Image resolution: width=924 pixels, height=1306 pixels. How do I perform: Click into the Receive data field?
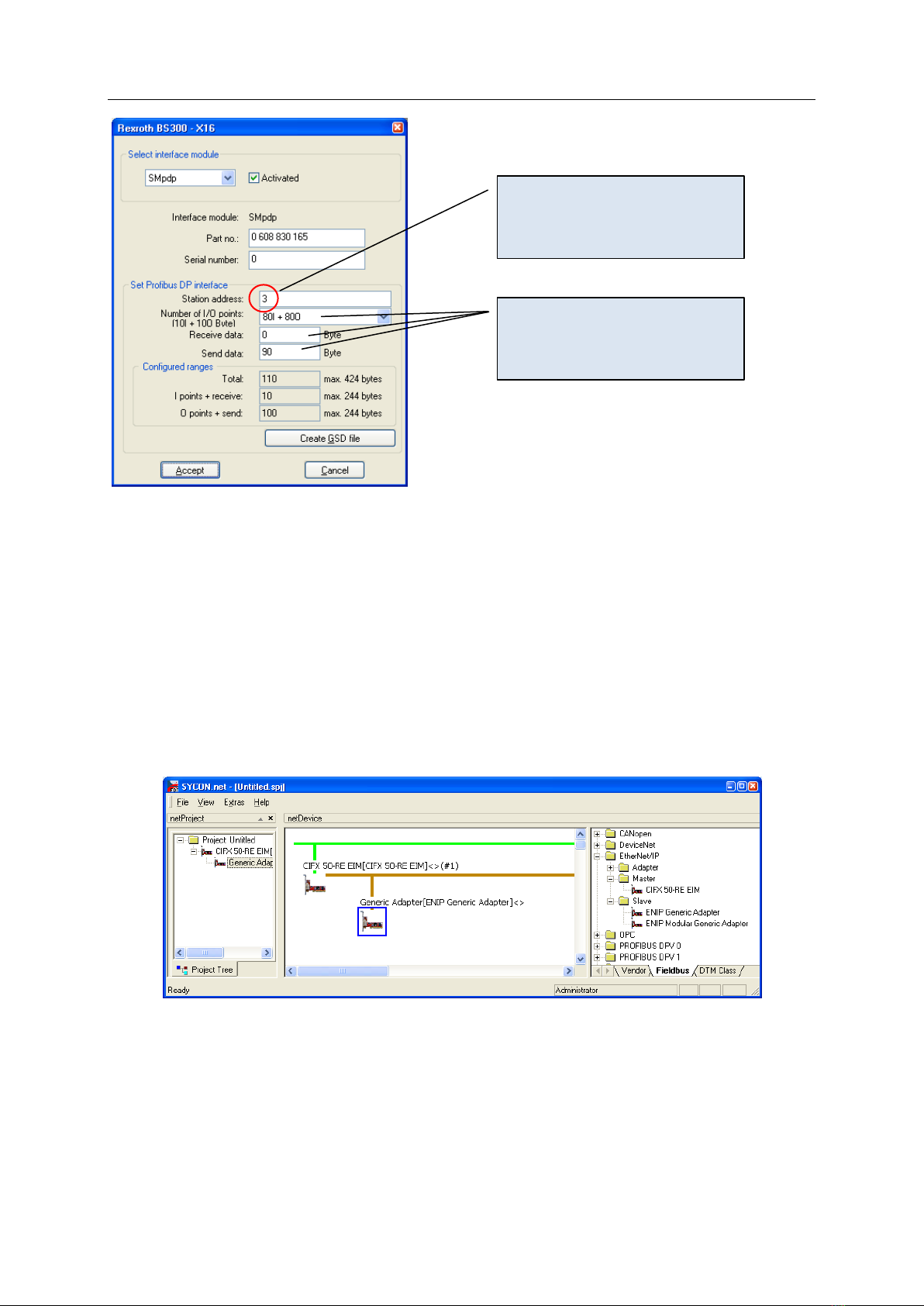(290, 335)
